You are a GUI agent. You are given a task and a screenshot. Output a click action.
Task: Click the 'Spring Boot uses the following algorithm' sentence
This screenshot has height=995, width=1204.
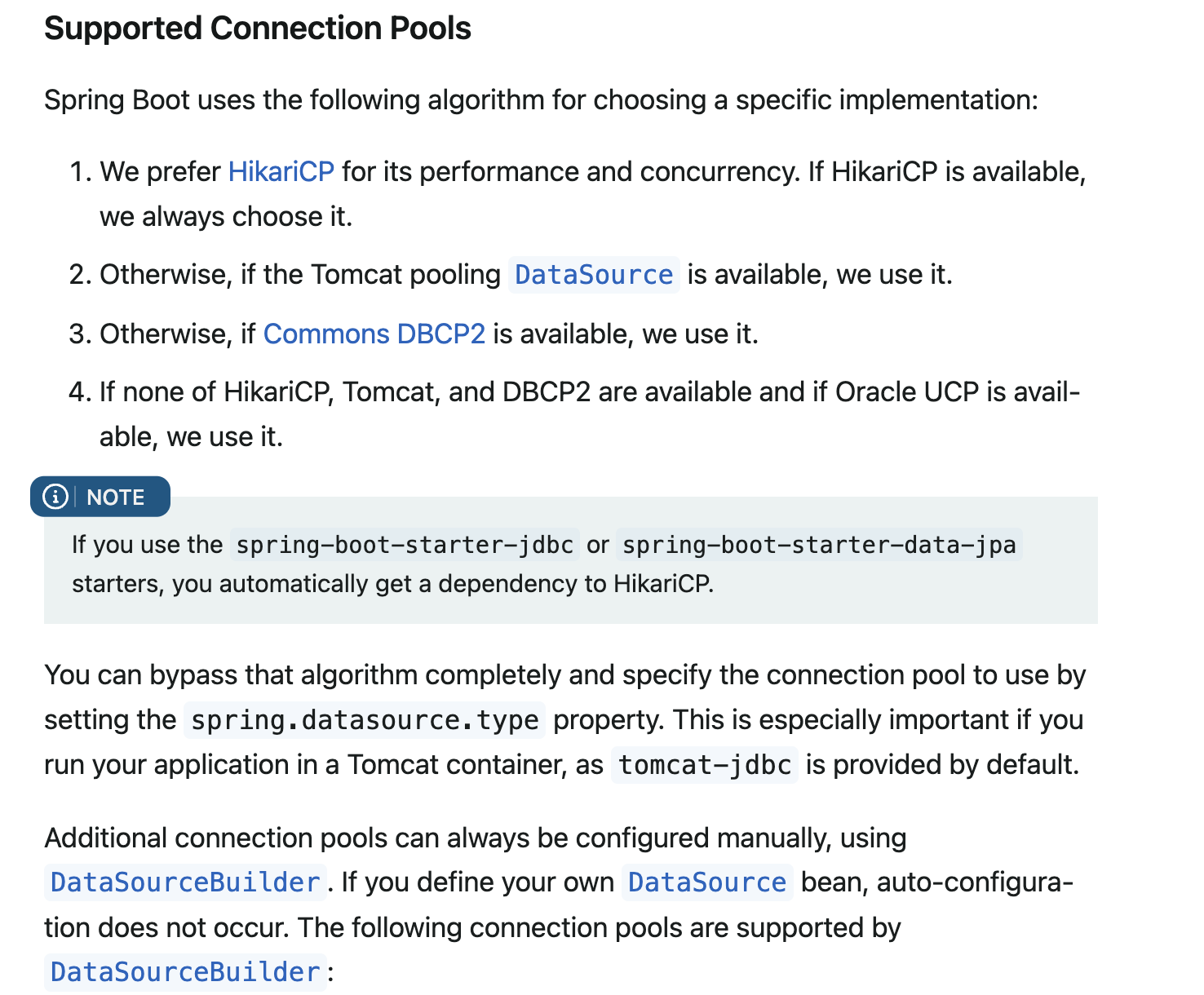point(541,100)
